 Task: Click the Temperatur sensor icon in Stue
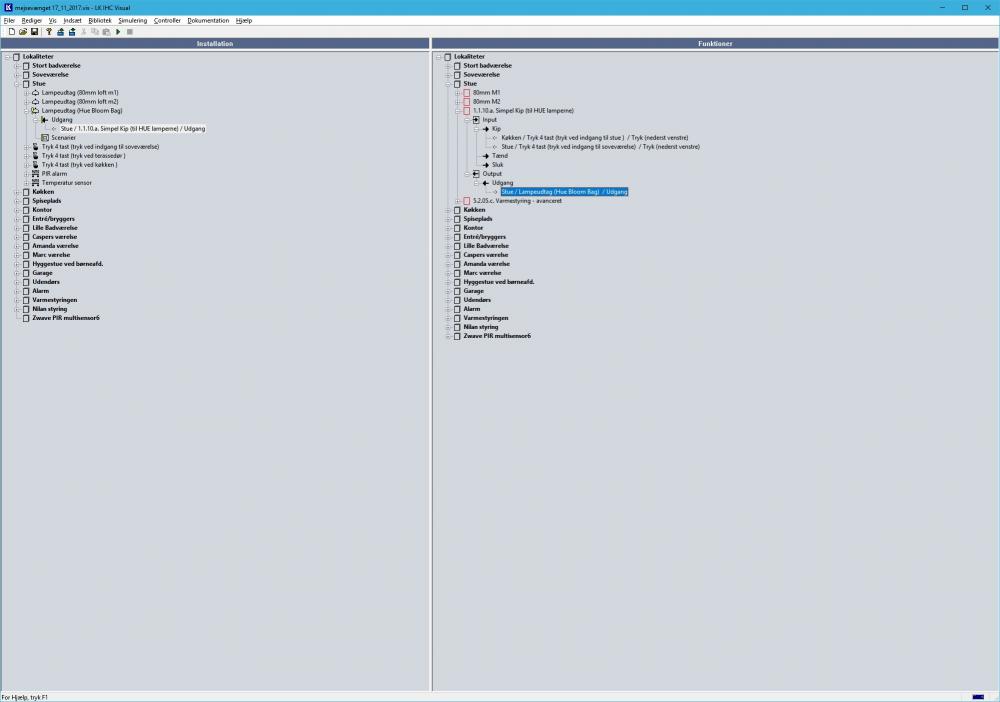35,183
